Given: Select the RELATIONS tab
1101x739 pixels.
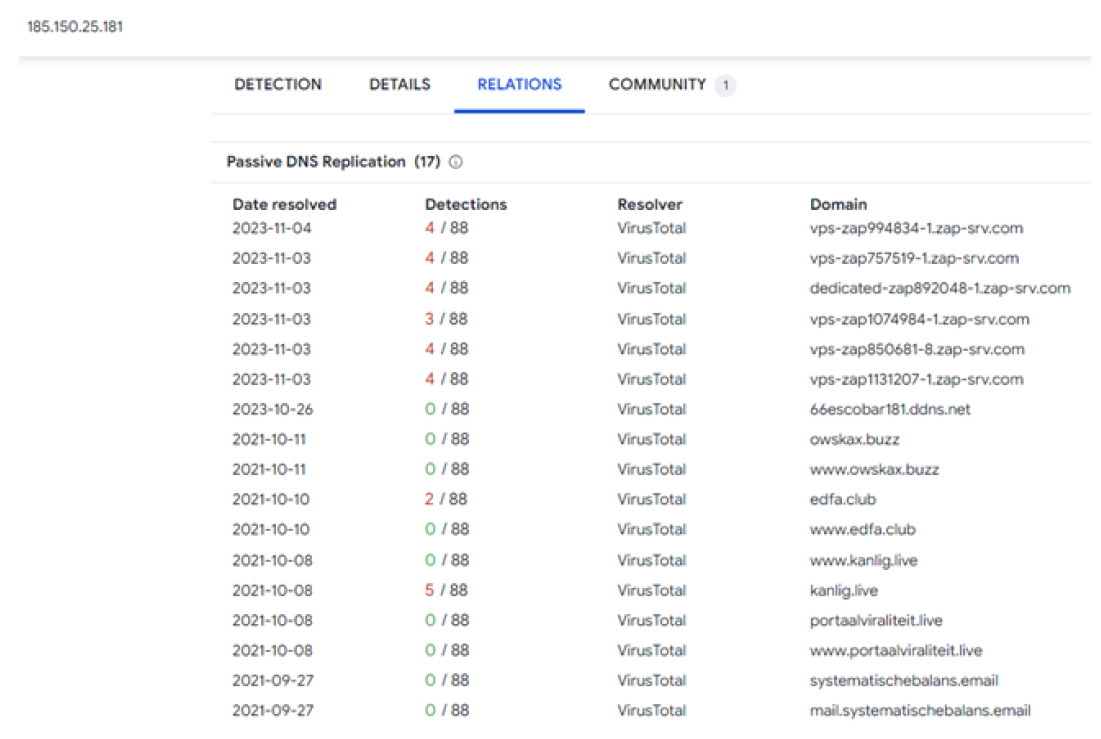Looking at the screenshot, I should [x=519, y=85].
